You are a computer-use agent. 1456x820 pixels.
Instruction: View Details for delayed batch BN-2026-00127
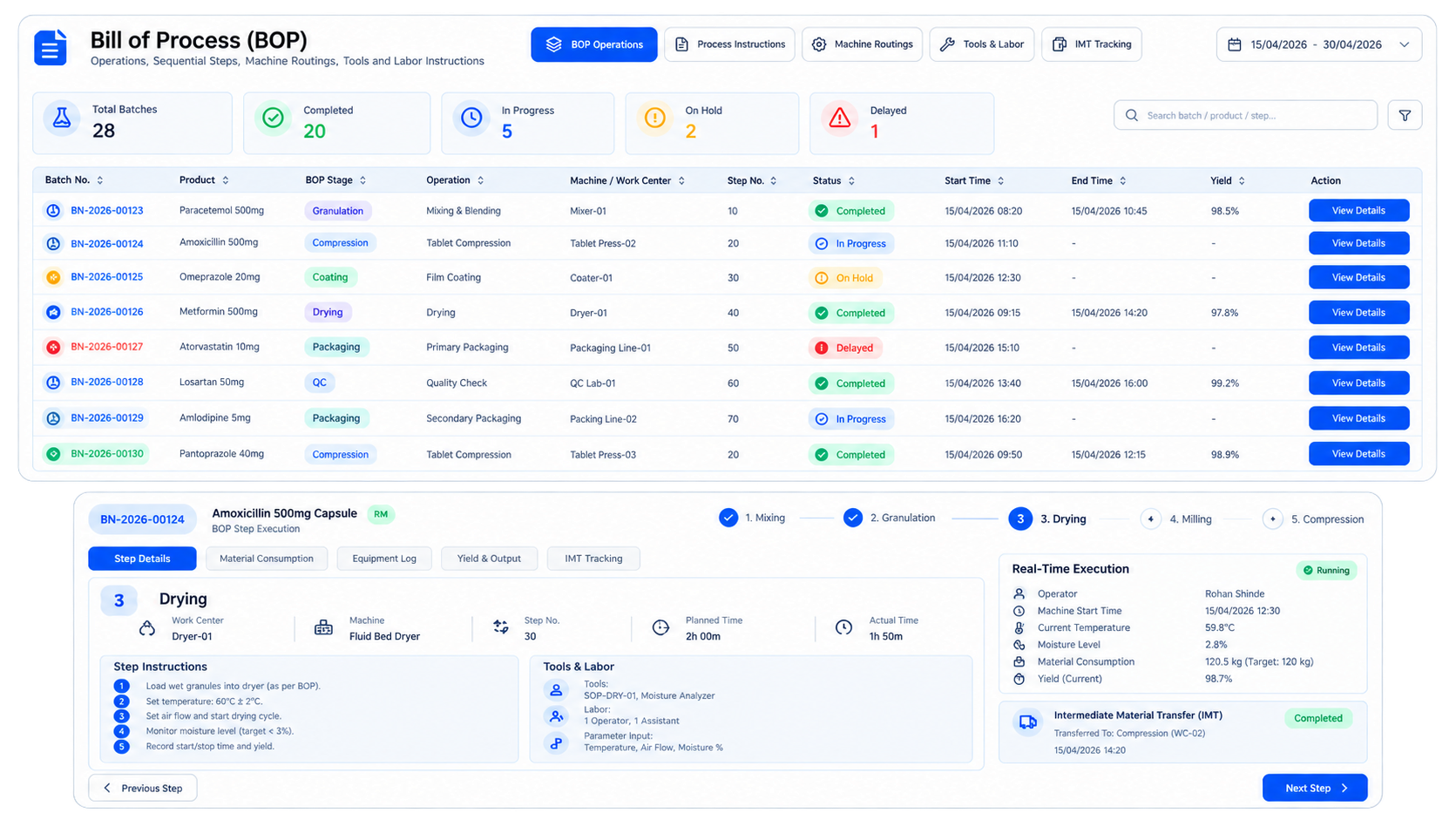click(1358, 347)
